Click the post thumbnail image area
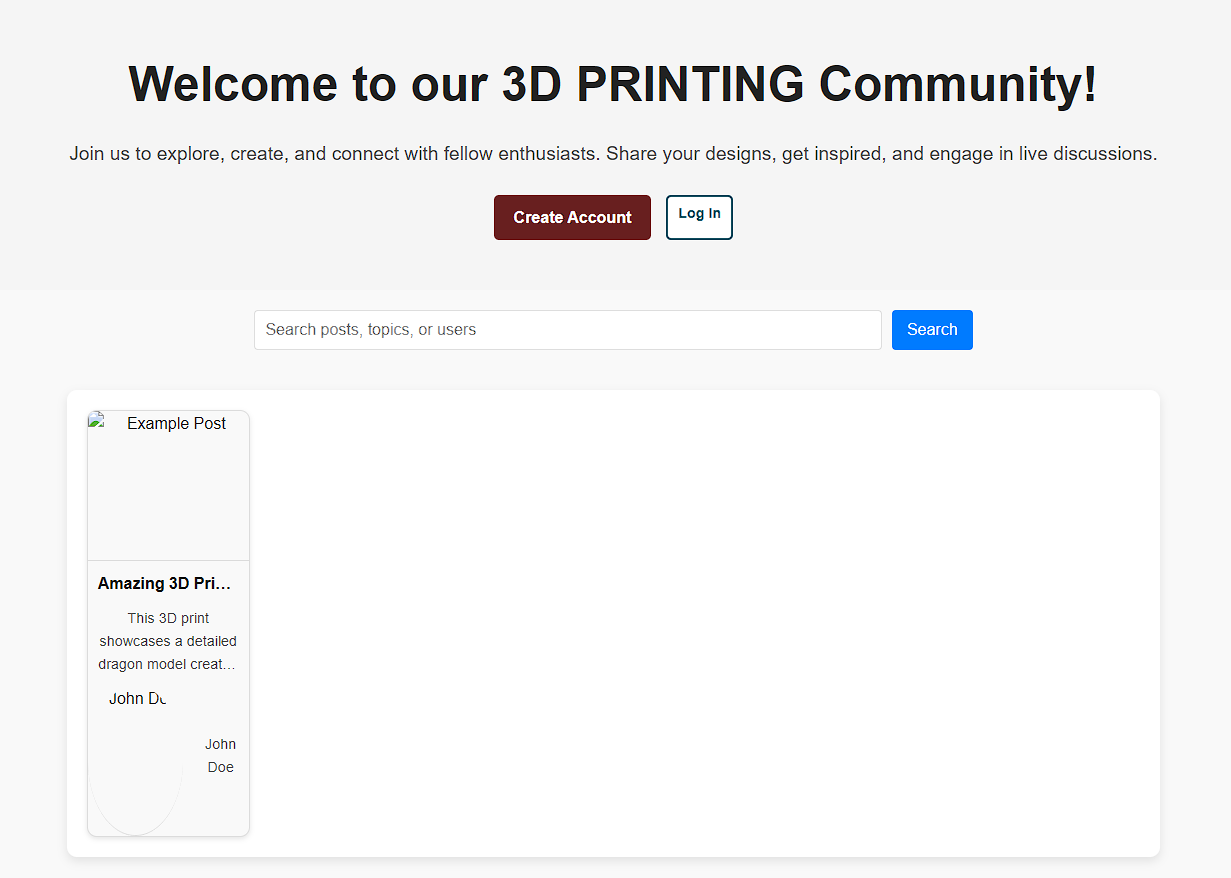Screen dimensions: 1231x878 (168, 484)
